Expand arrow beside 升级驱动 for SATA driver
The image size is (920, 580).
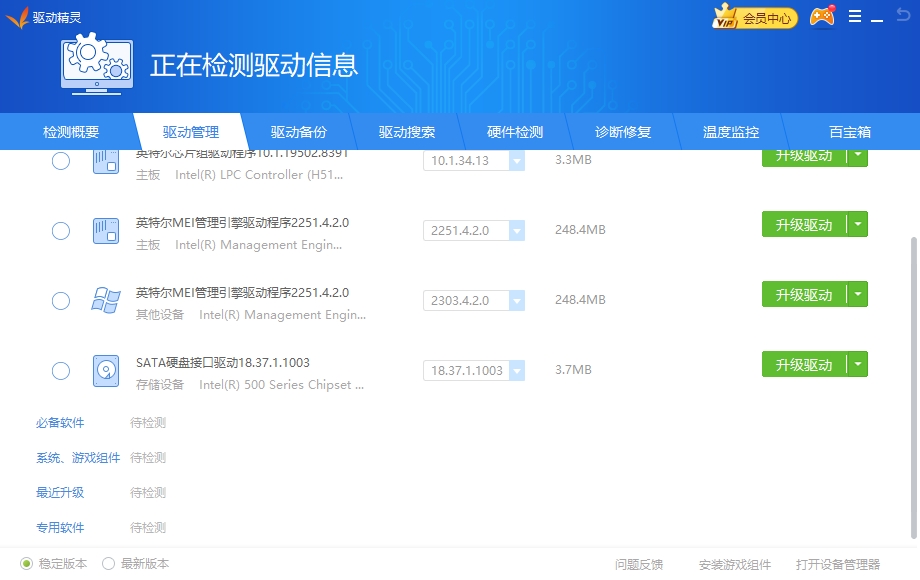[x=858, y=364]
